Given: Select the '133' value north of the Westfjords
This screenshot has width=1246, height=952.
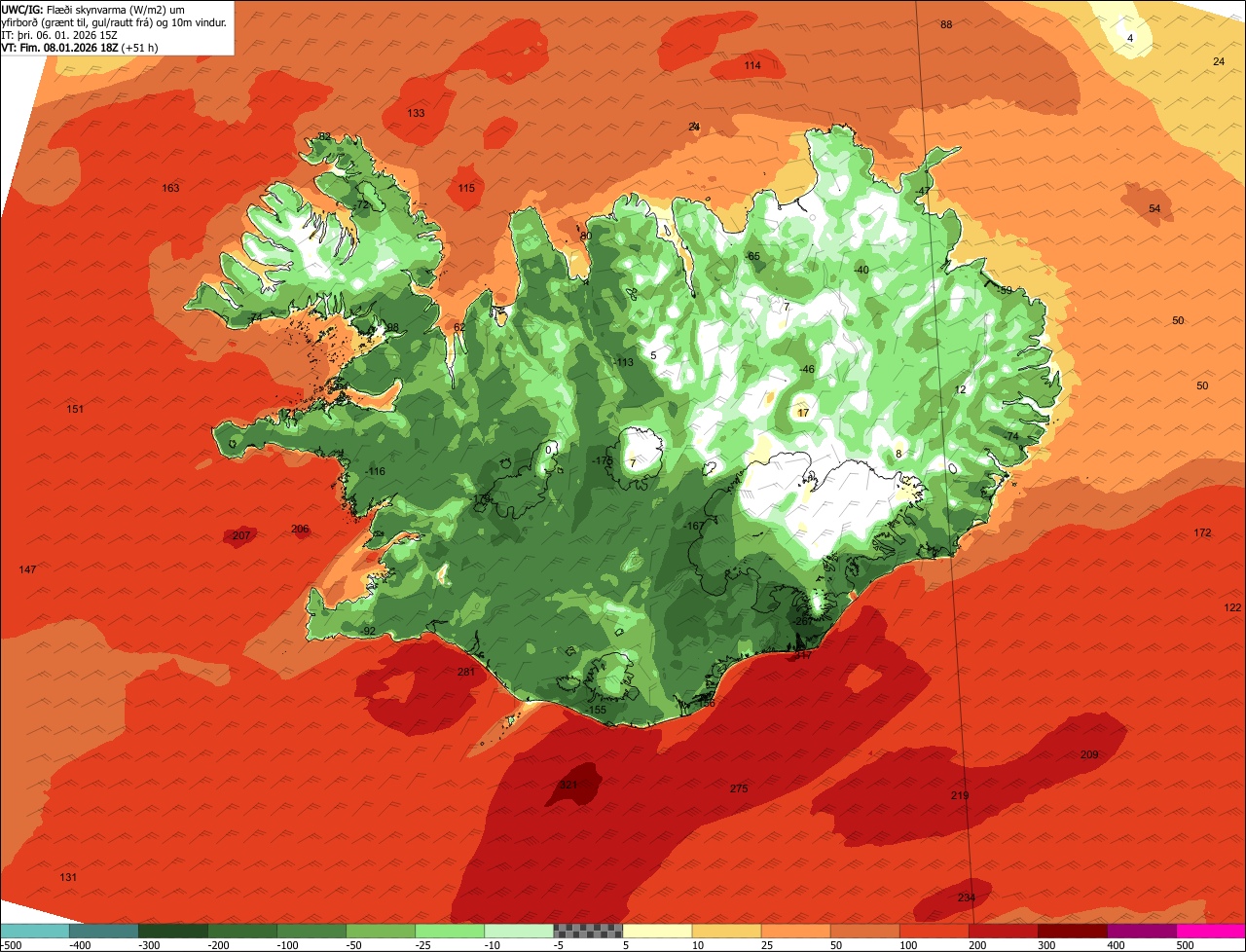Looking at the screenshot, I should point(416,113).
